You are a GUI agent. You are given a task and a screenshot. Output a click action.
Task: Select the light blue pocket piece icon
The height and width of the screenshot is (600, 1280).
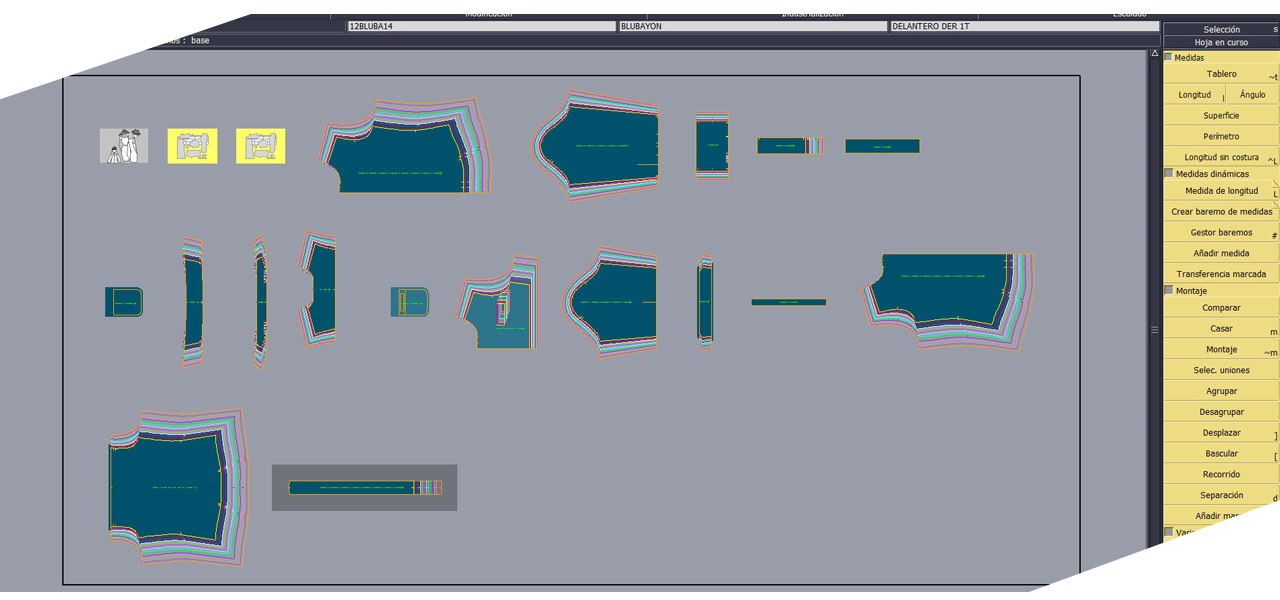point(409,302)
